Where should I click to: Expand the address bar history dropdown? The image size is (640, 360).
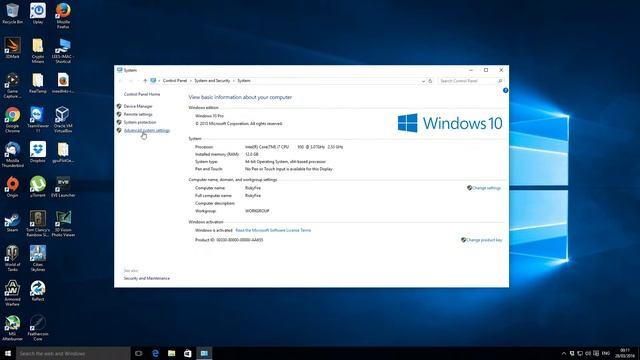423,81
